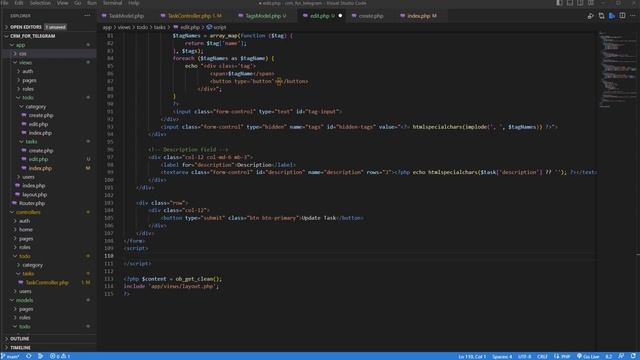
Task: Open the File menu
Action: (x=5, y=3)
